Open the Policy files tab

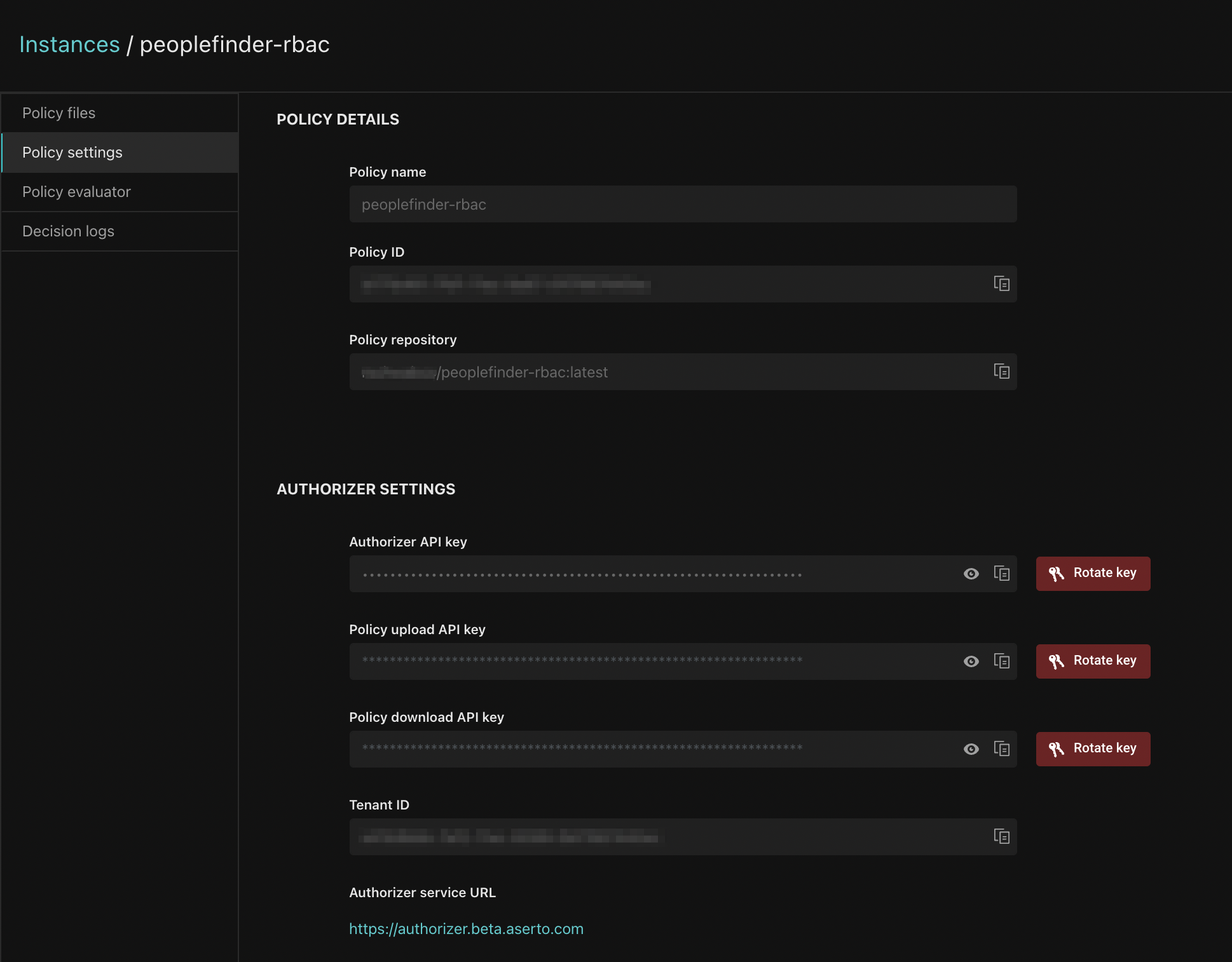pyautogui.click(x=58, y=113)
